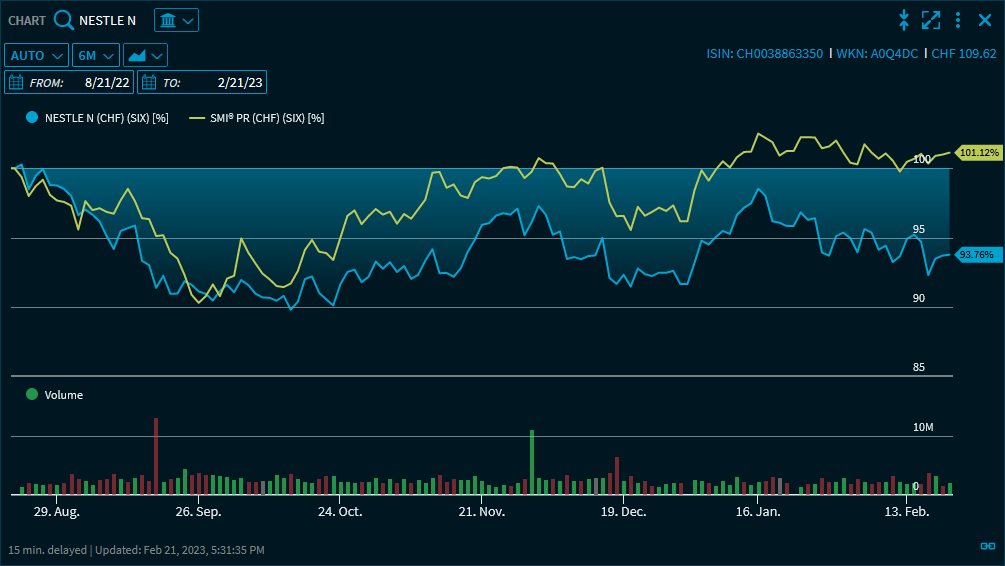Open the area chart type dropdown
Viewport: 1005px width, 566px height.
(x=145, y=55)
